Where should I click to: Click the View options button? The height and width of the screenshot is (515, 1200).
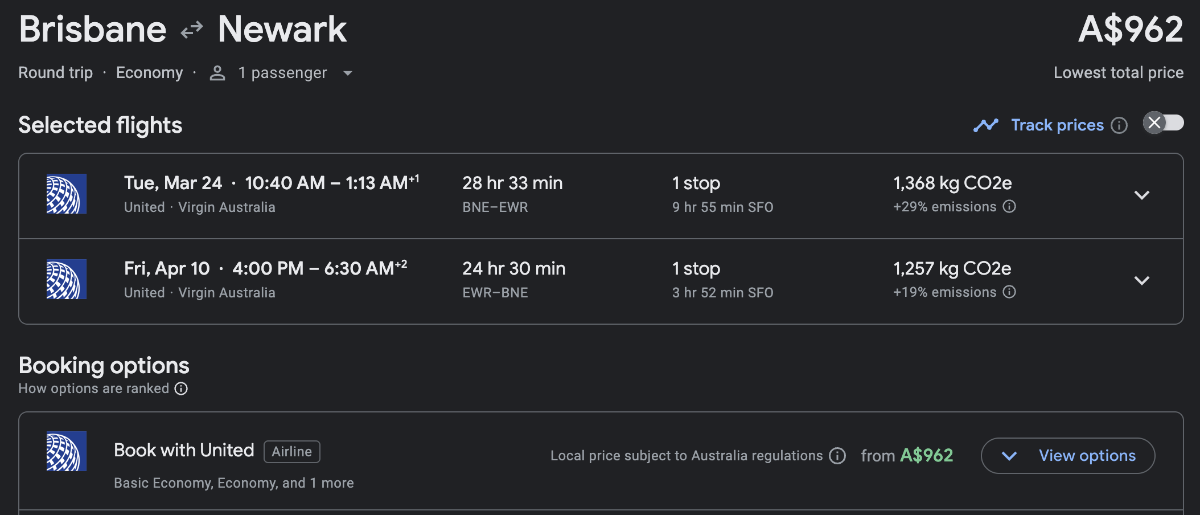[1067, 456]
